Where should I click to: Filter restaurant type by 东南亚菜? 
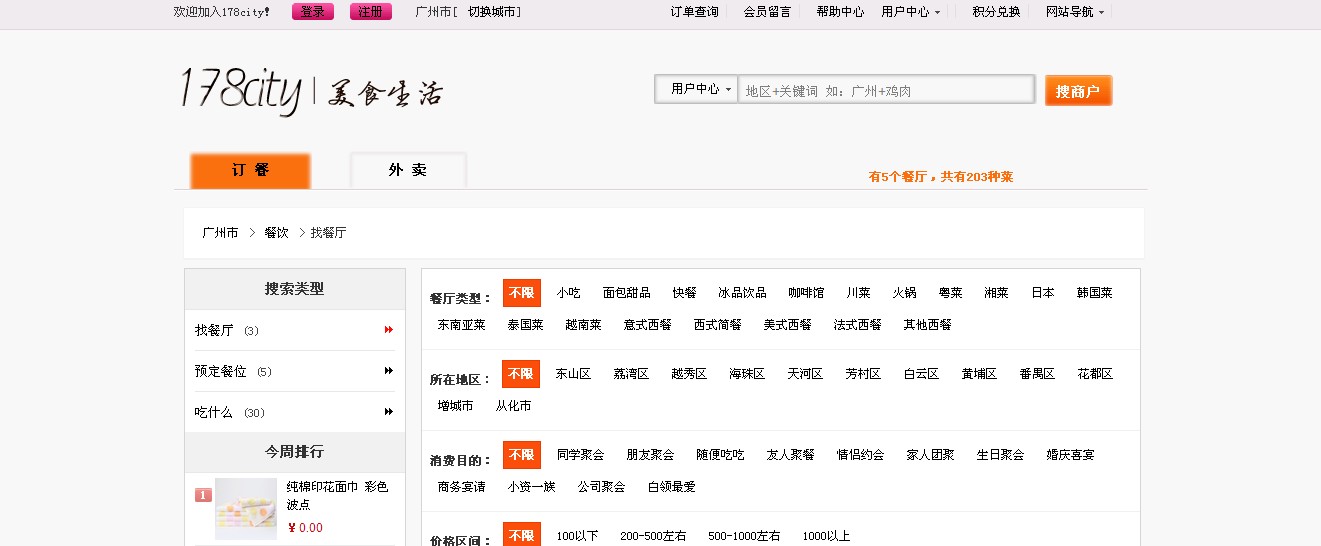pos(461,325)
